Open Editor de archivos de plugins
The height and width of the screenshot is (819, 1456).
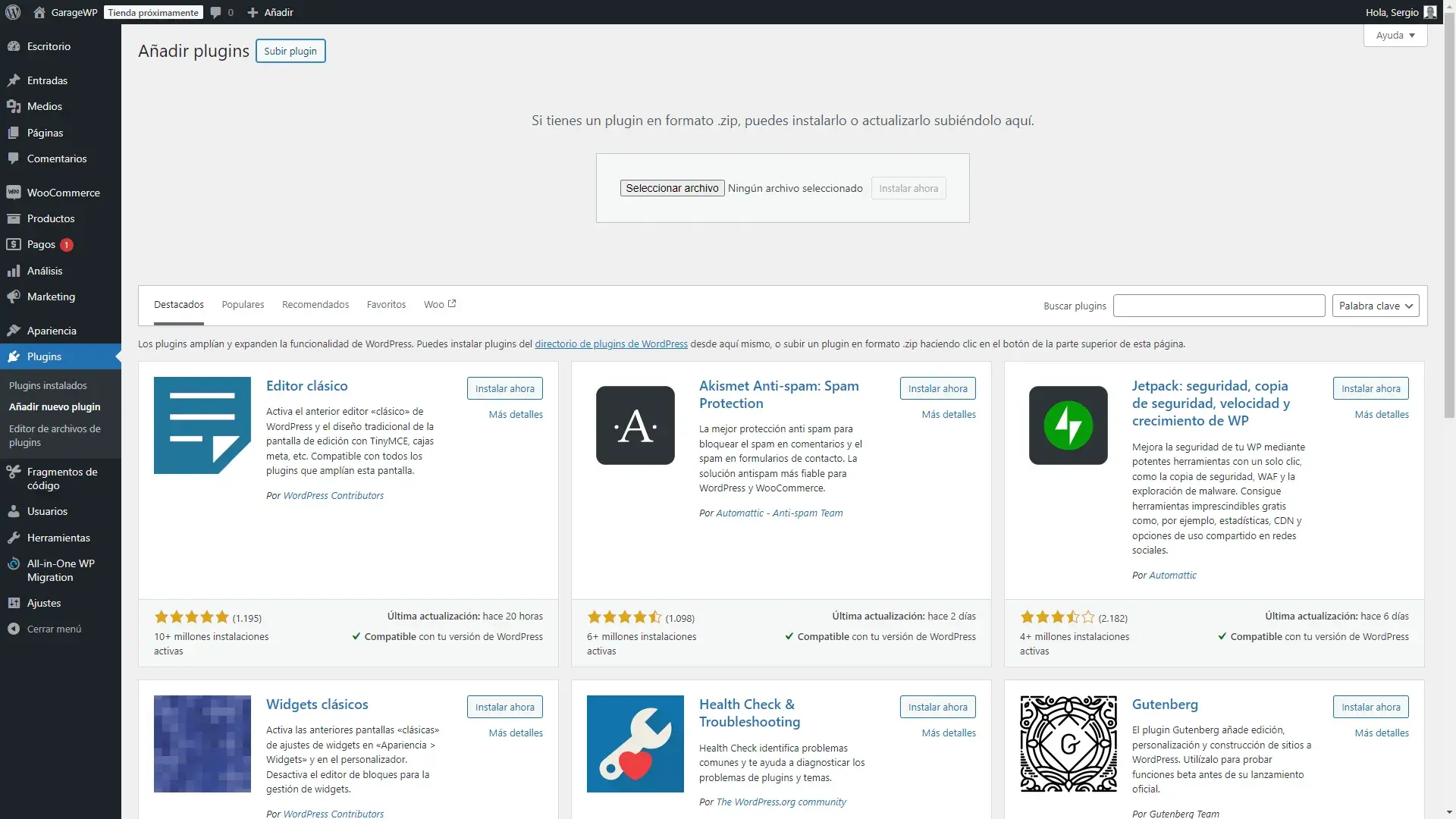pyautogui.click(x=55, y=435)
